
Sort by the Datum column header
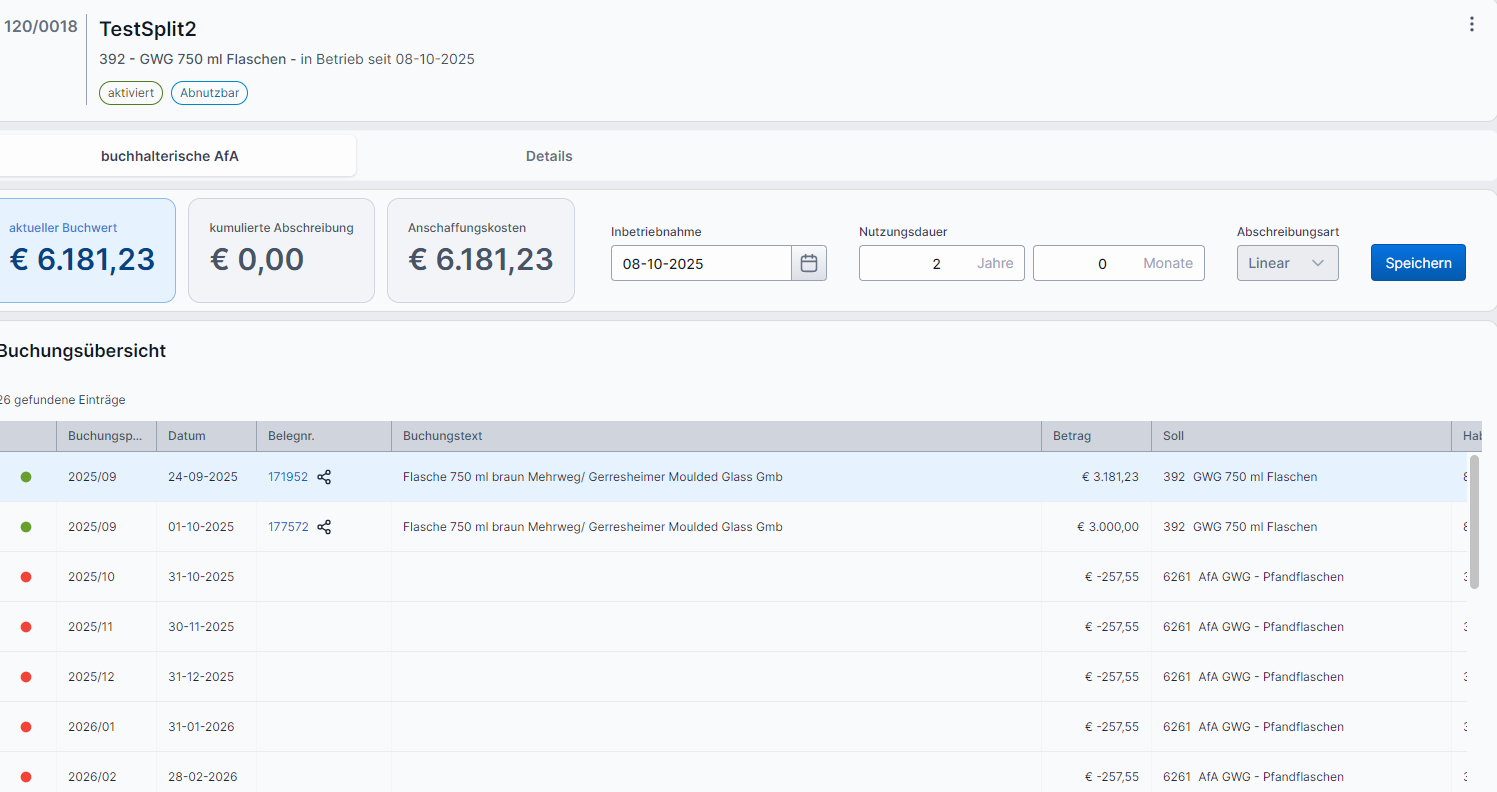[187, 436]
